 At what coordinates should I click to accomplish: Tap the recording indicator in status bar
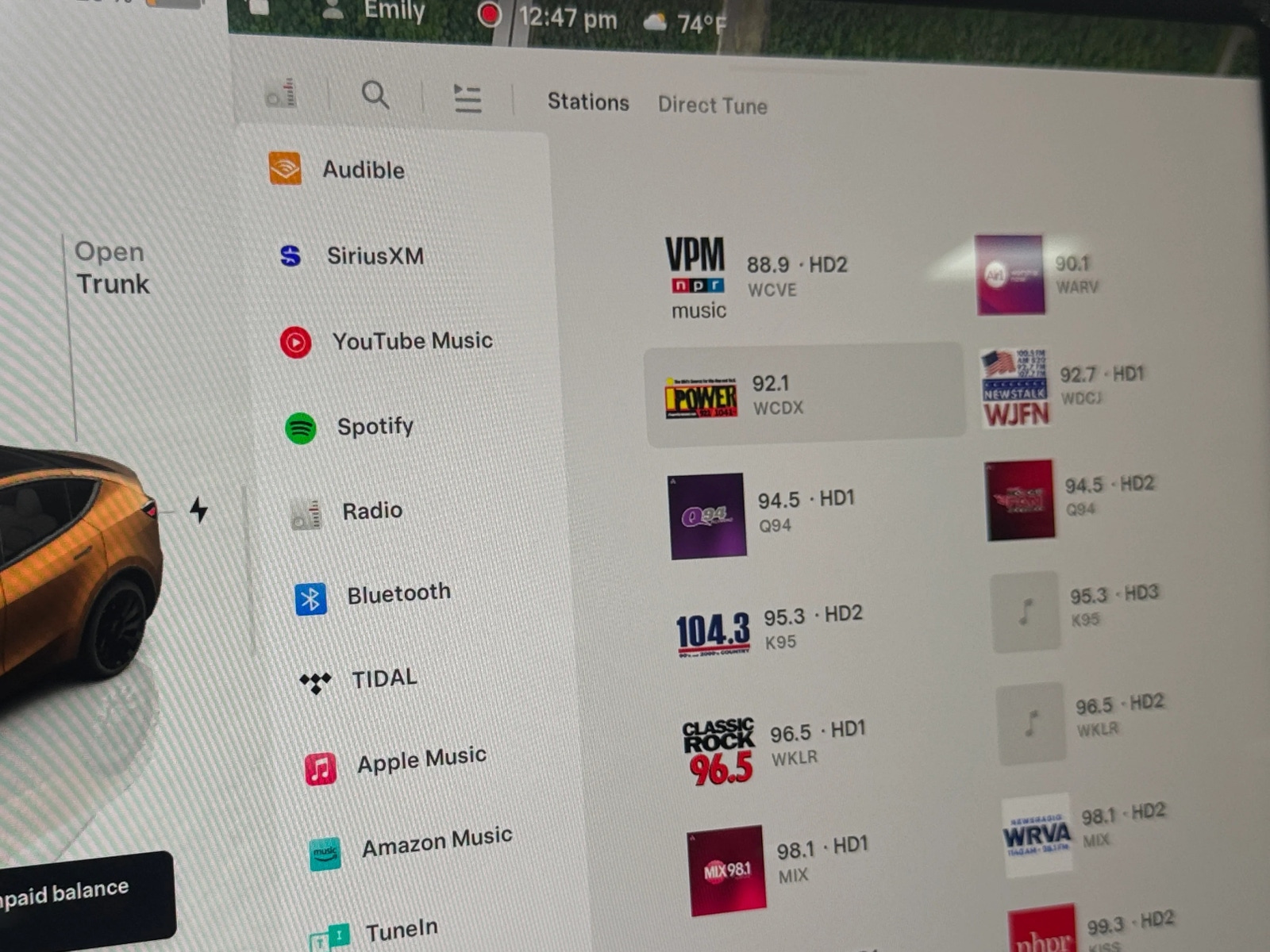[x=490, y=13]
